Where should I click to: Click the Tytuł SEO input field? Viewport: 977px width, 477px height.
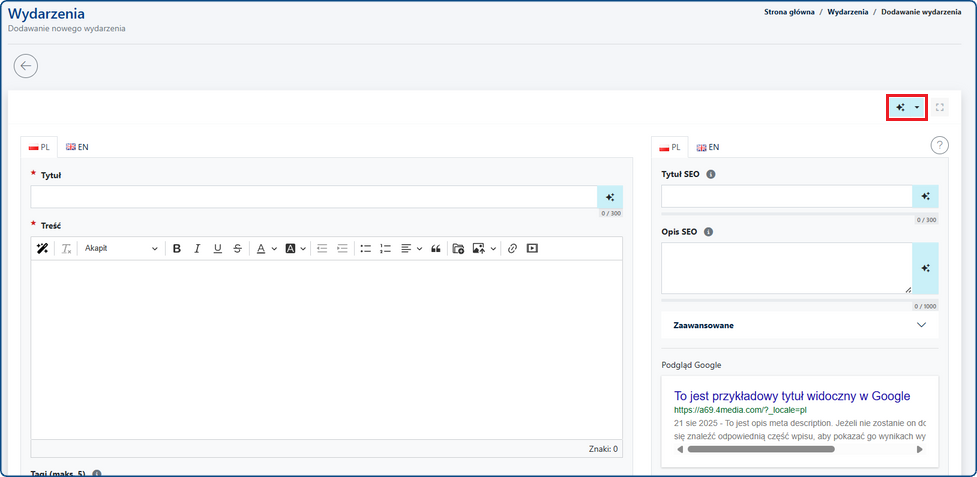tap(786, 196)
